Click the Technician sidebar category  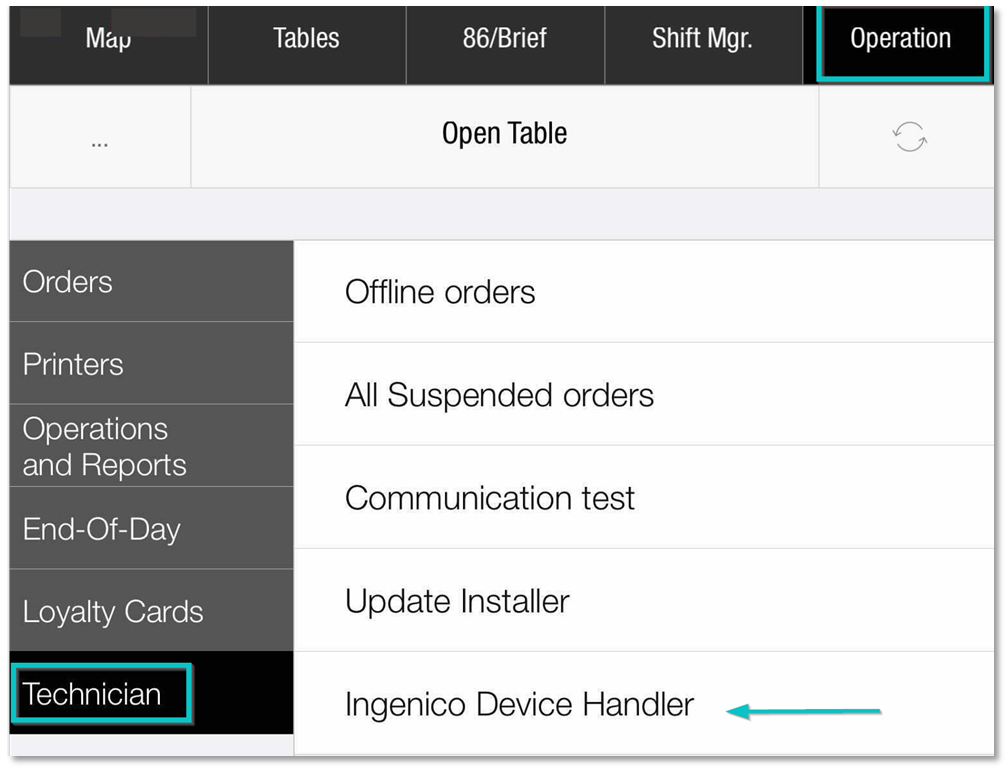pos(100,693)
